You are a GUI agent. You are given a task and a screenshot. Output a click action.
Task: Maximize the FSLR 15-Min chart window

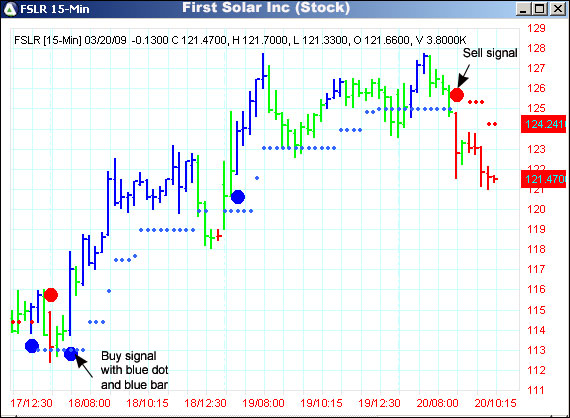pyautogui.click(x=539, y=8)
